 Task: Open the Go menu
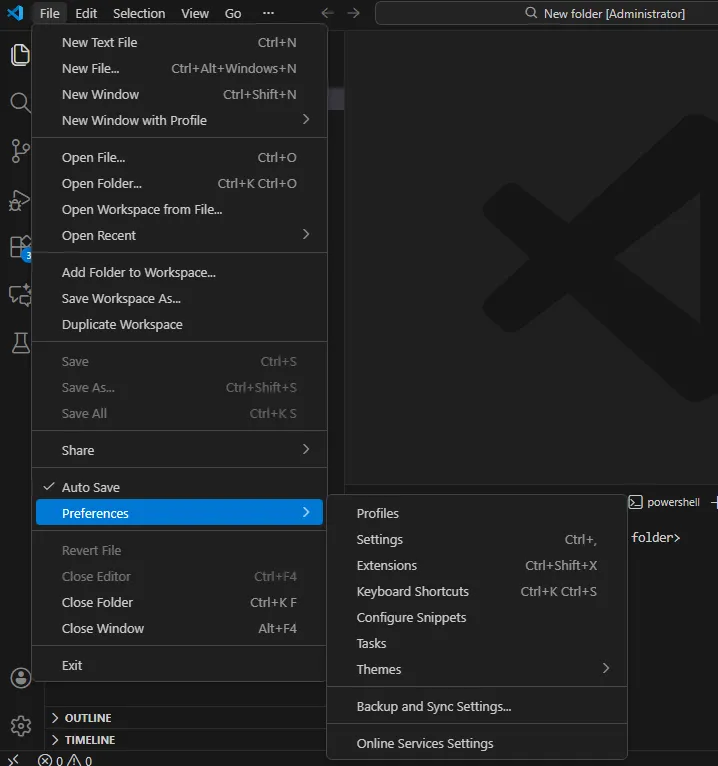click(232, 13)
